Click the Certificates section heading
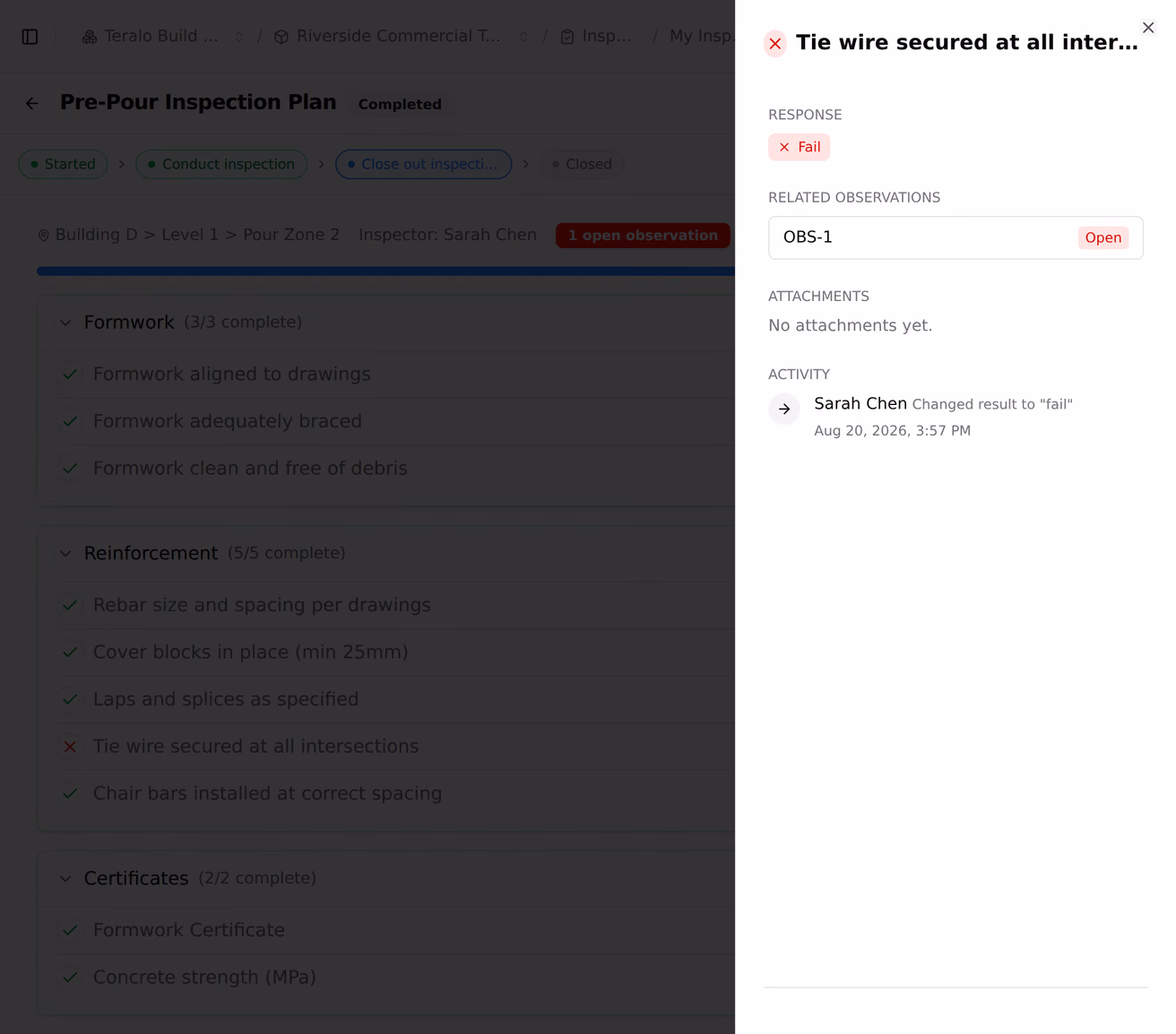Screen dimensions: 1176x1034 point(136,879)
